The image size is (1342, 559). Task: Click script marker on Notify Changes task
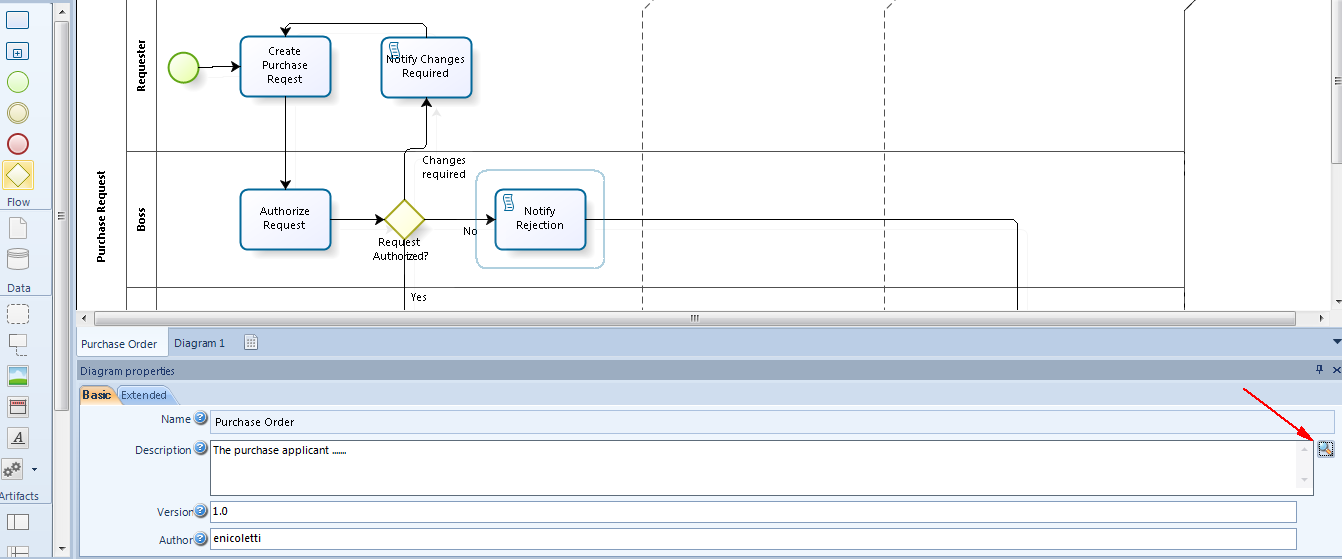click(x=394, y=50)
